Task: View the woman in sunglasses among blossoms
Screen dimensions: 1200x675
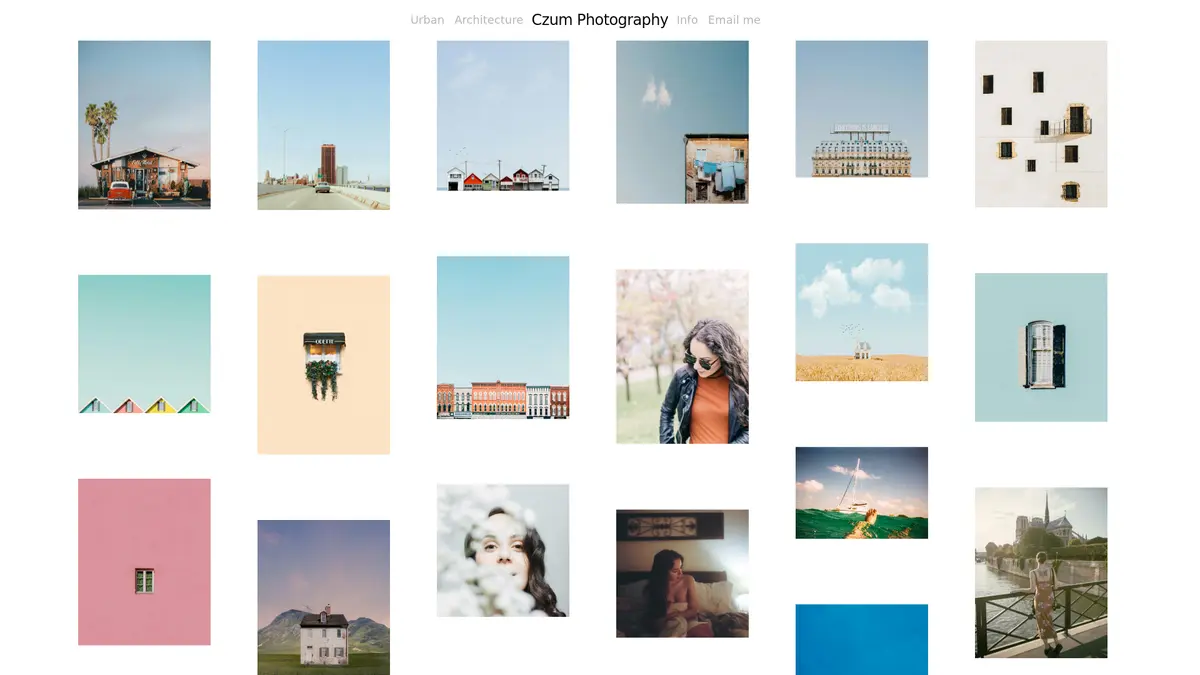Action: pos(681,356)
